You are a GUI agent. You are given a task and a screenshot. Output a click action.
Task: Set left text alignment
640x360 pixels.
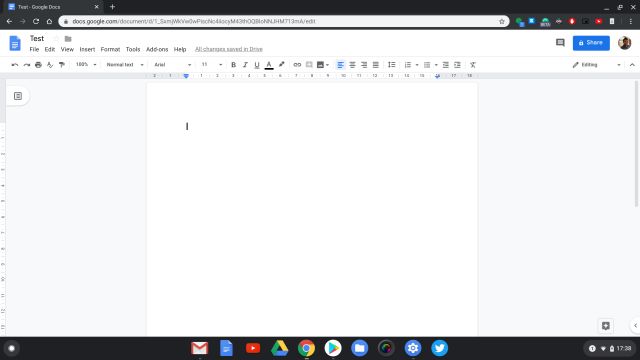point(340,65)
